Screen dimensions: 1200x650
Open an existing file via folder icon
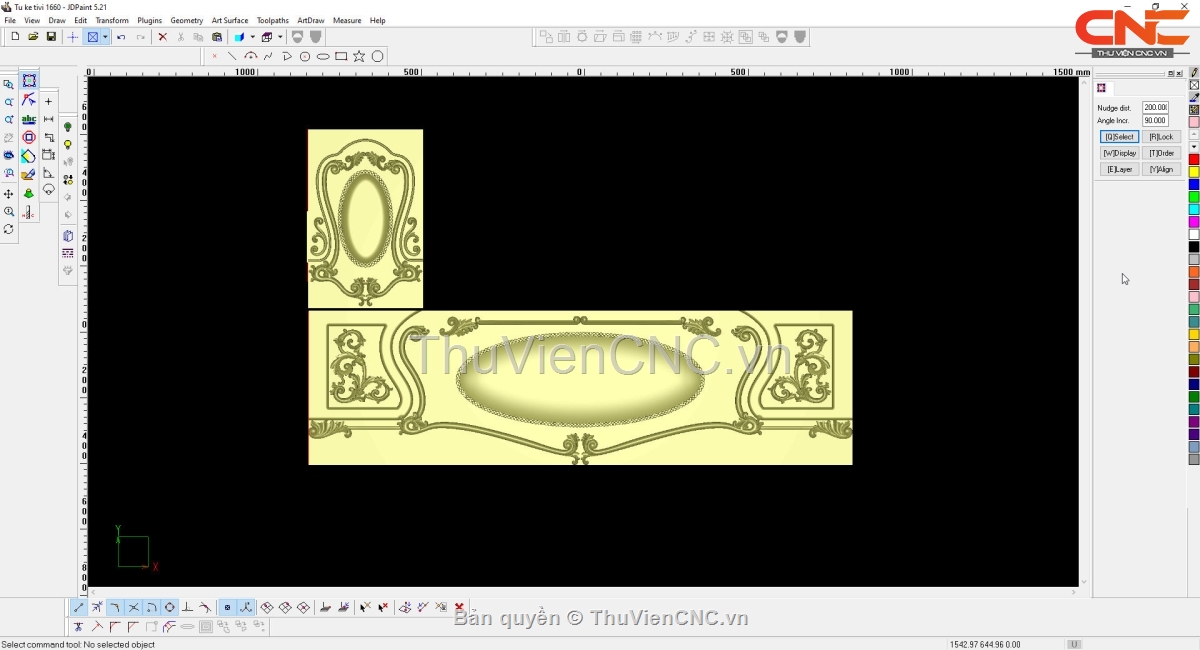pos(33,37)
